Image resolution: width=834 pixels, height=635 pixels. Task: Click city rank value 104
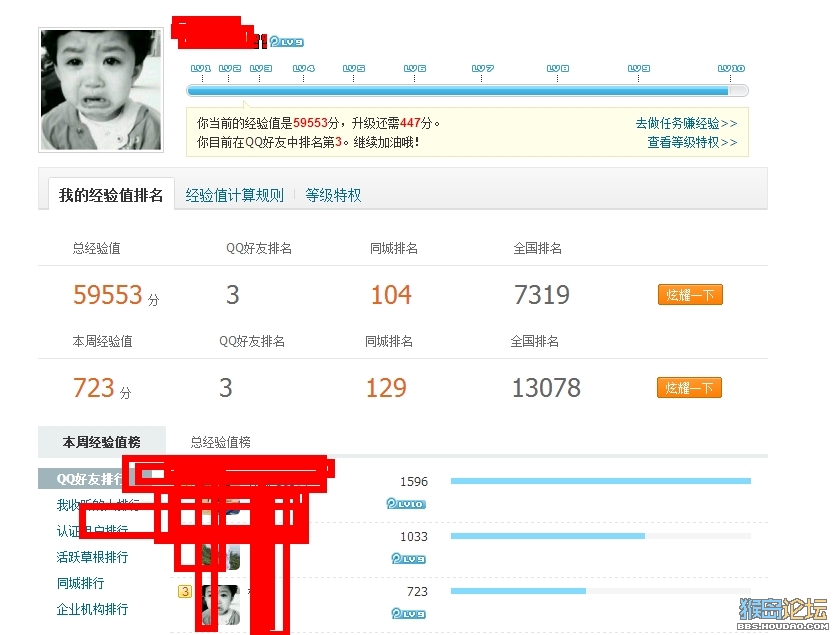[x=391, y=295]
